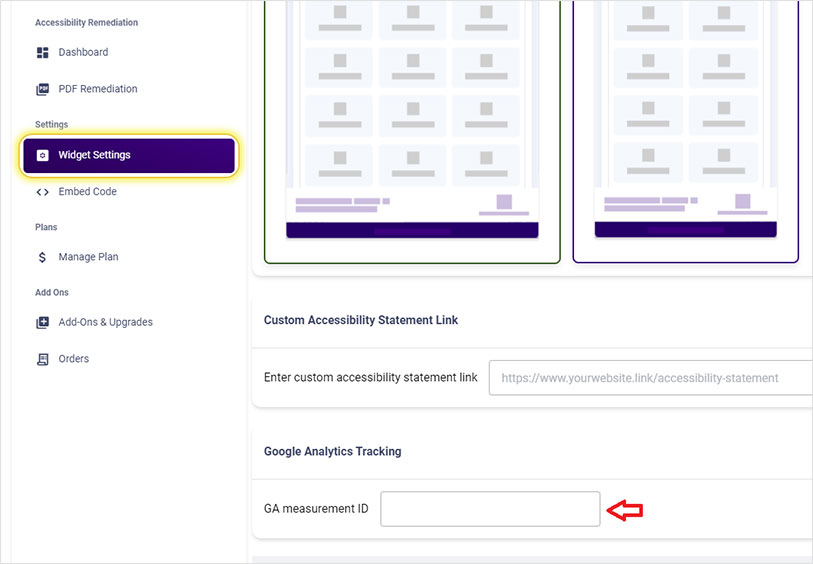The image size is (813, 564).
Task: Go to Embed Code
Action: pos(88,192)
